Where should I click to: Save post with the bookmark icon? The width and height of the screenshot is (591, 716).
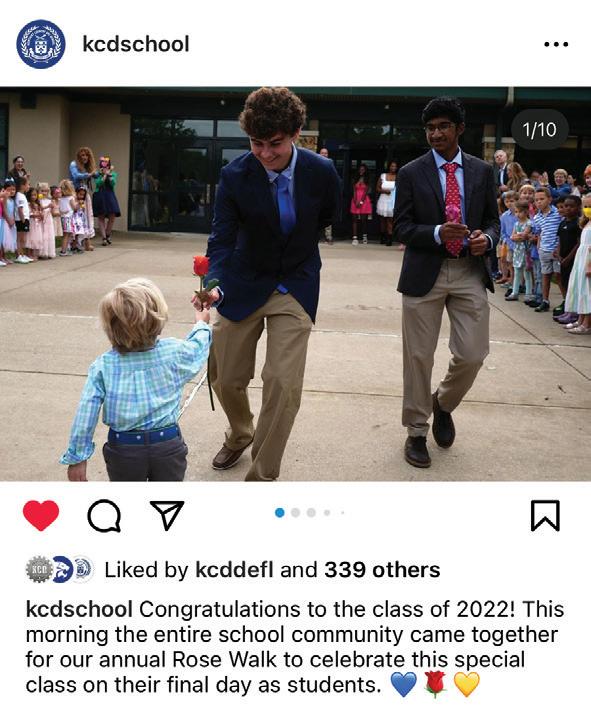click(545, 516)
